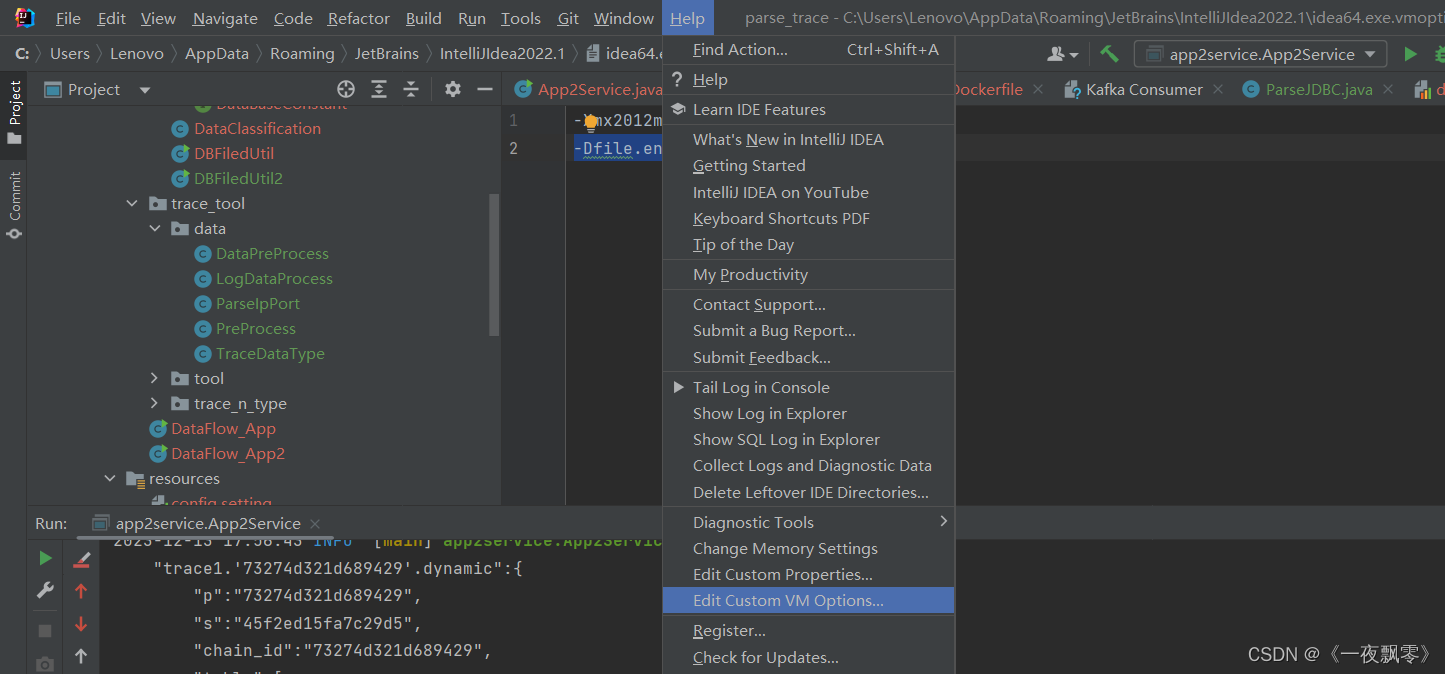Click the gray up arrow in Run panel
The height and width of the screenshot is (674, 1445).
click(x=81, y=657)
